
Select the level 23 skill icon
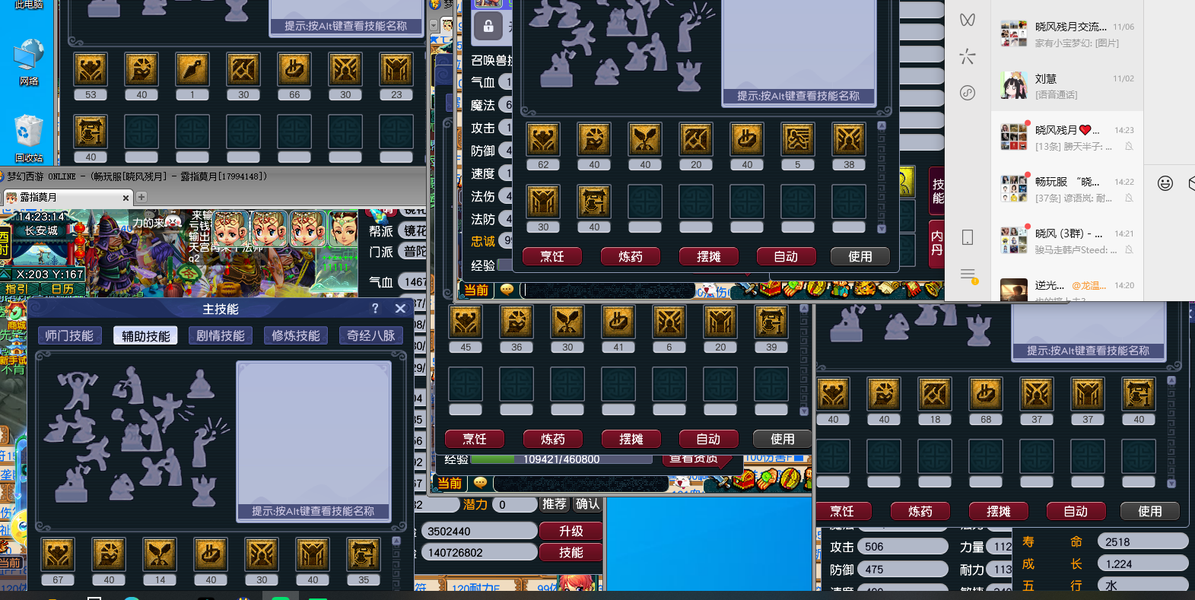396,69
